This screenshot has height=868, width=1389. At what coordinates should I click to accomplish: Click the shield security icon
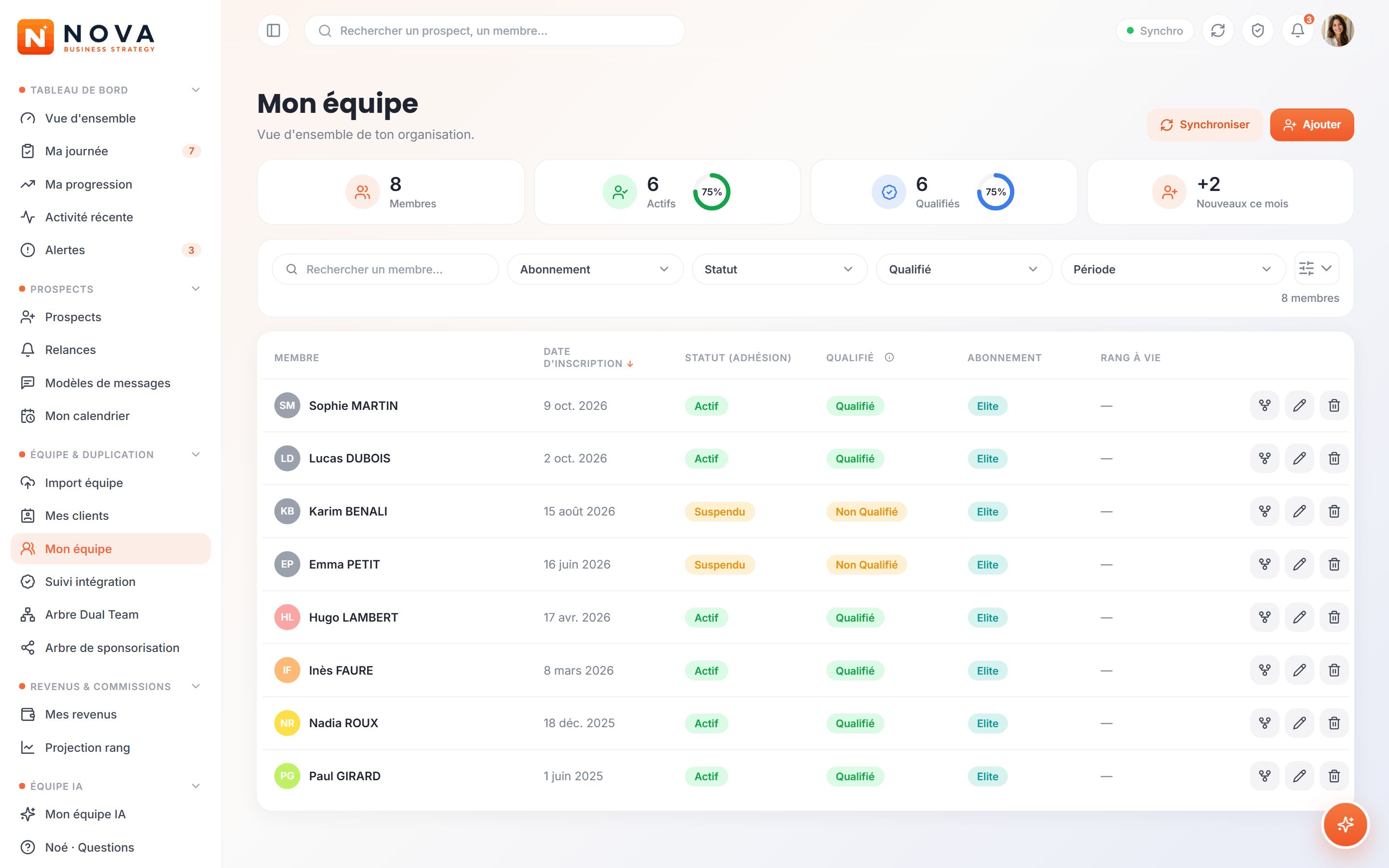pos(1257,30)
